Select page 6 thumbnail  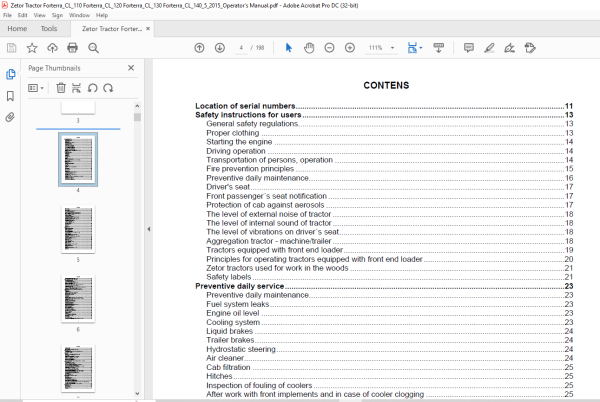pos(78,299)
